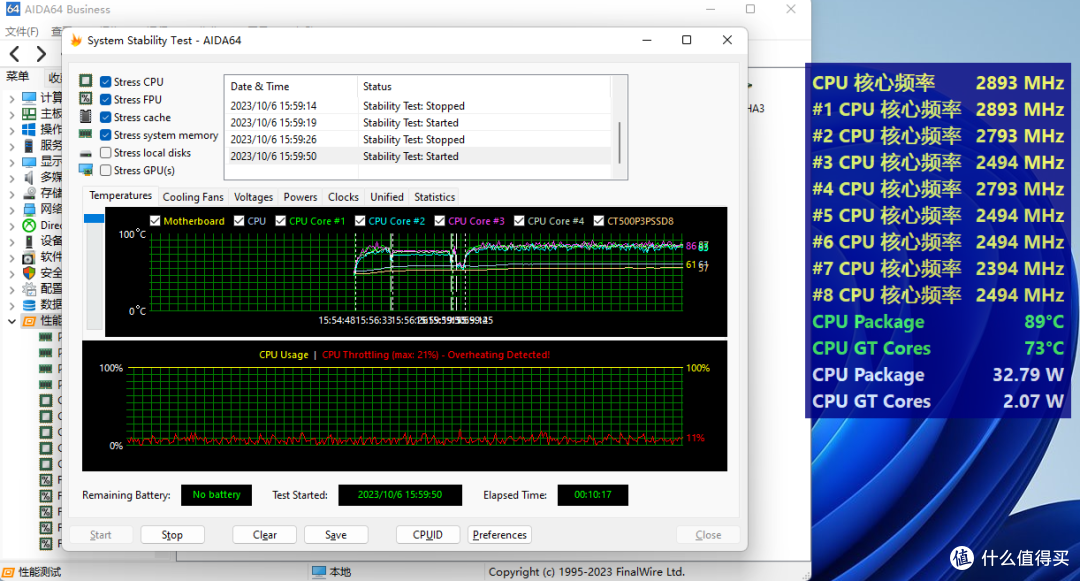1080x581 pixels.
Task: Expand the 主板 tree node
Action: pyautogui.click(x=12, y=114)
